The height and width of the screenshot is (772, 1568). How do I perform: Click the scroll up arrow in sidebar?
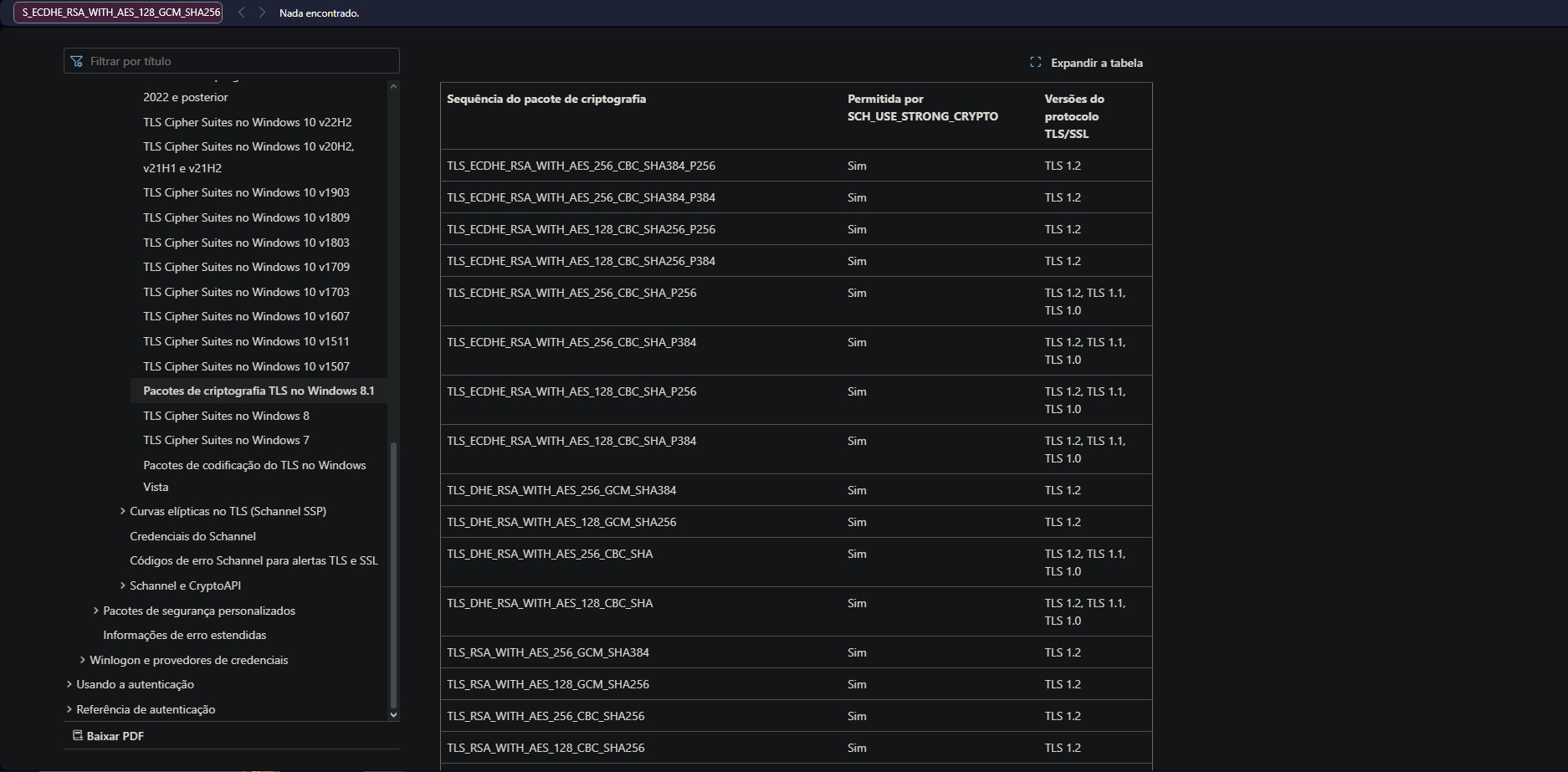[393, 86]
